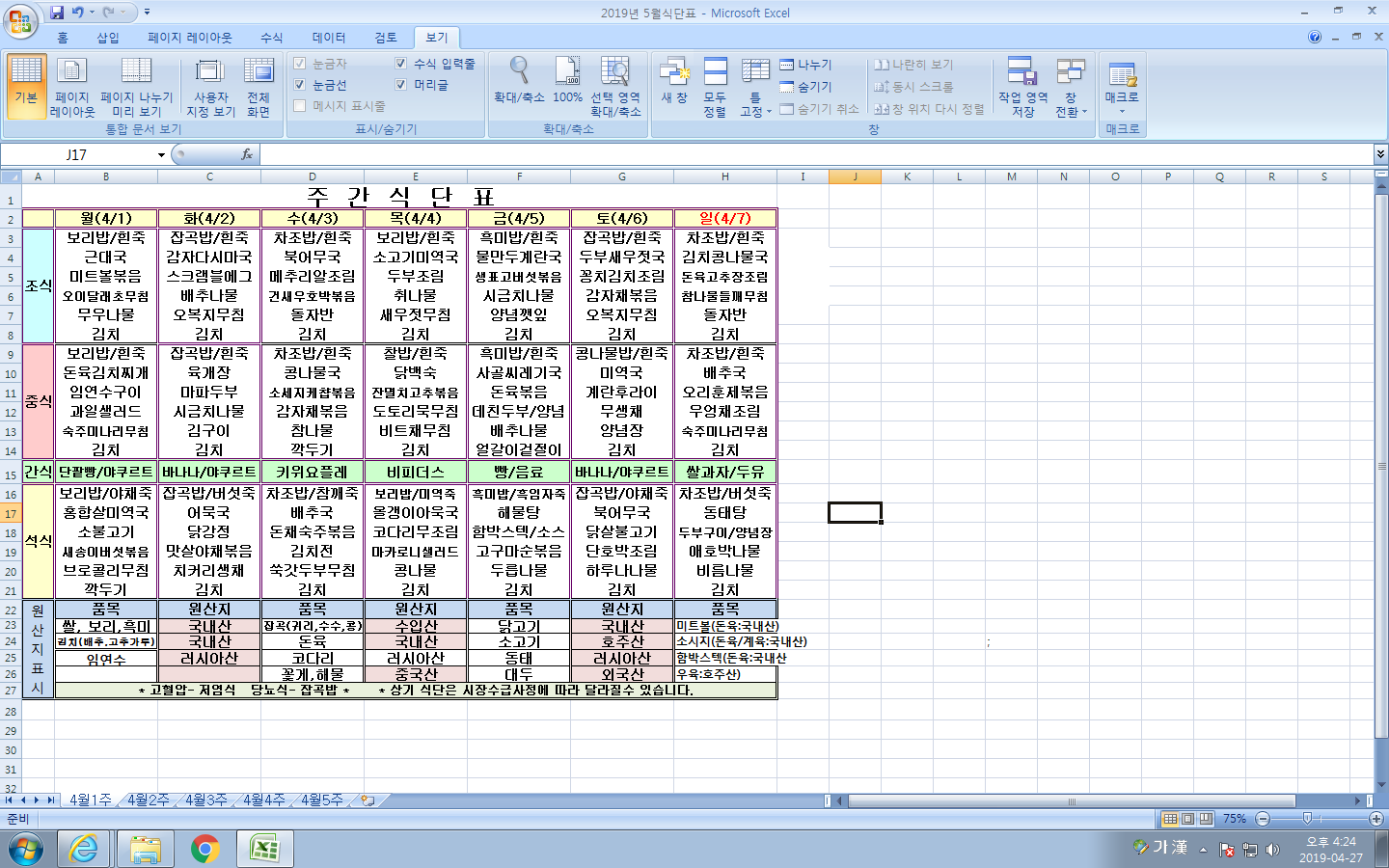
Task: Click the Office button logo
Action: click(19, 20)
